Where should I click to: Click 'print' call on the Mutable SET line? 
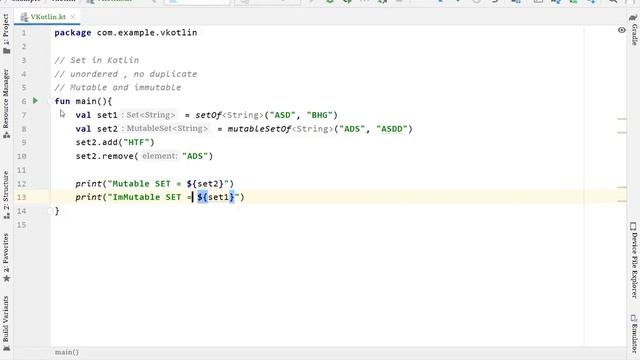click(x=89, y=184)
